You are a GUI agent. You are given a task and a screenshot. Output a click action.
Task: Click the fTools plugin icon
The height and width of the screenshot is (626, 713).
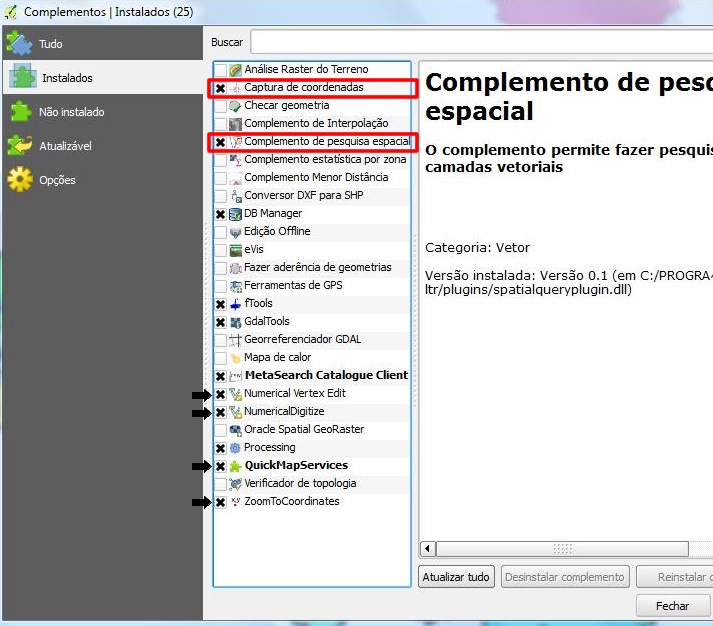[x=235, y=304]
